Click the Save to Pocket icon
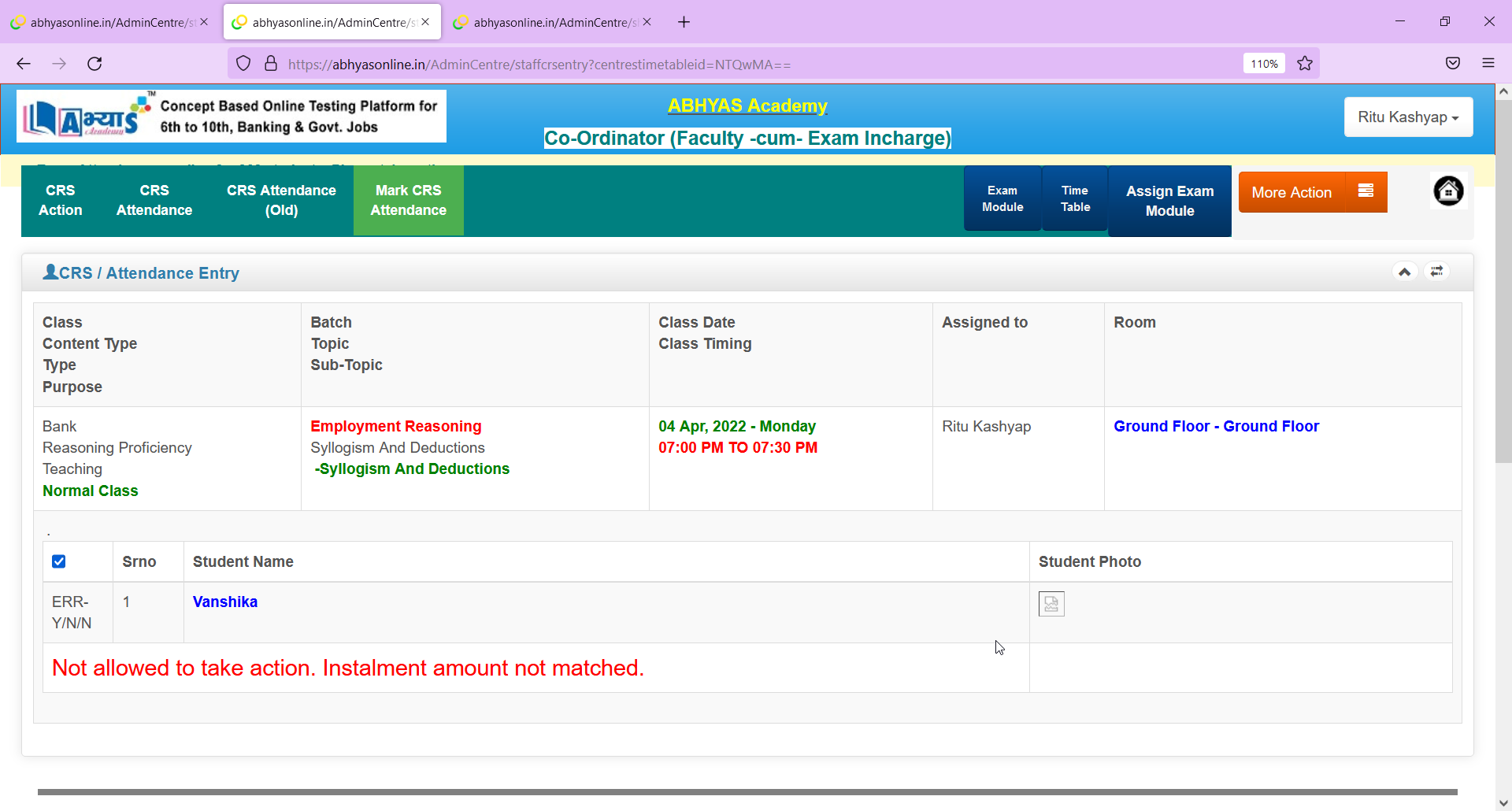Screen dimensions: 1512x811 (x=1453, y=64)
